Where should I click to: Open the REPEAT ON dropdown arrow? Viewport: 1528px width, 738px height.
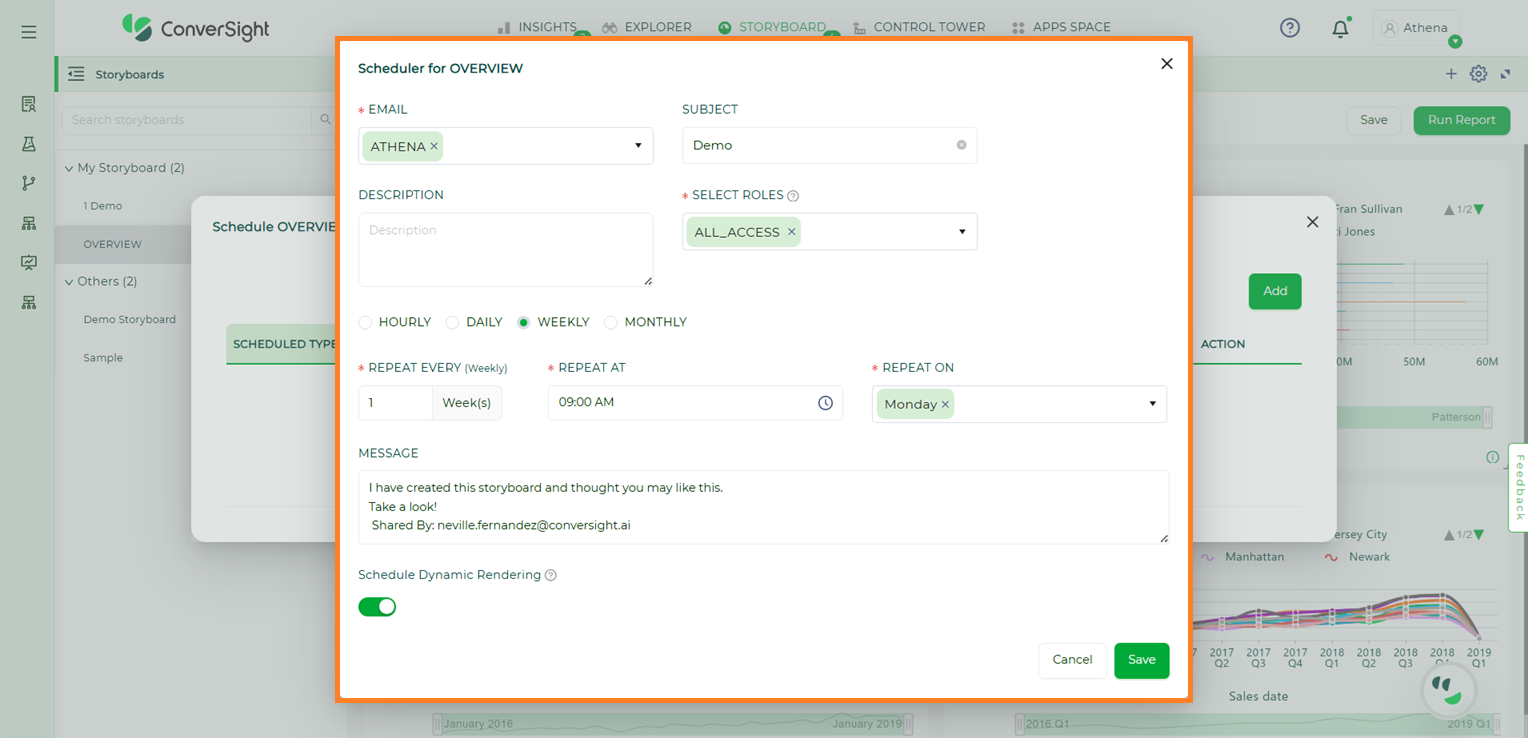tap(1152, 404)
